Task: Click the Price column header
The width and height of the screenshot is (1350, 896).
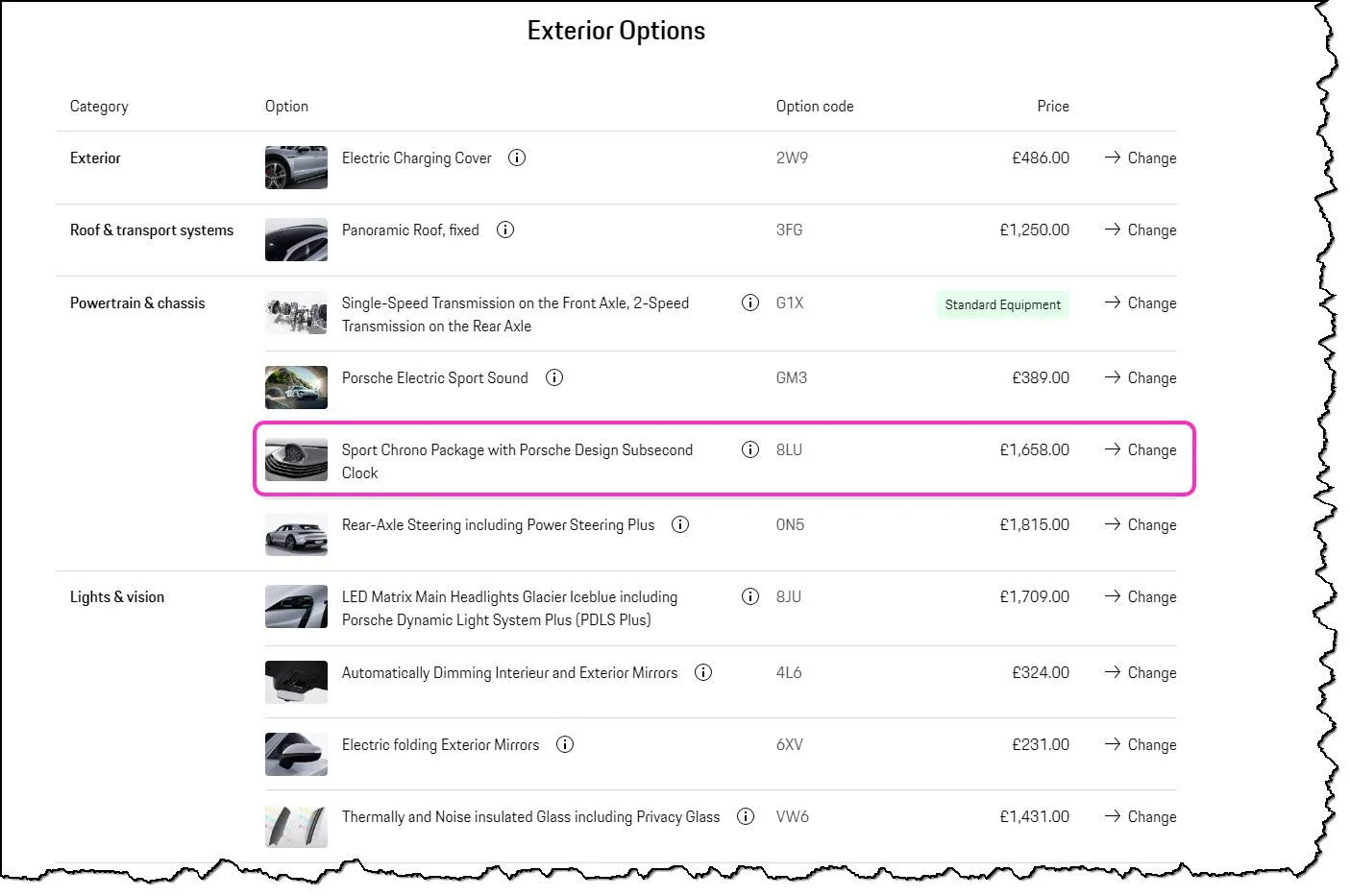Action: 1053,106
